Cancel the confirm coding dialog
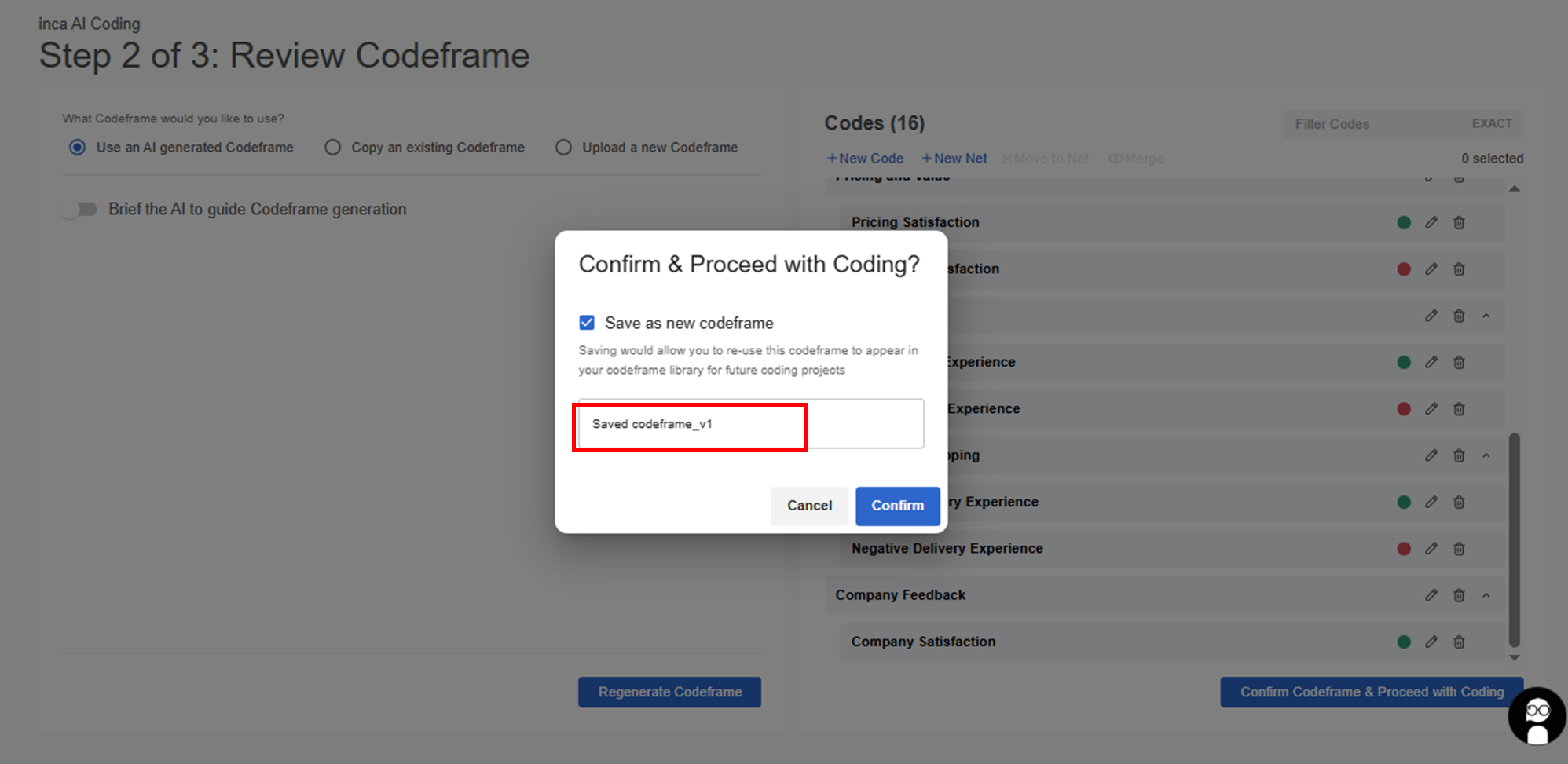The height and width of the screenshot is (764, 1568). coord(809,506)
